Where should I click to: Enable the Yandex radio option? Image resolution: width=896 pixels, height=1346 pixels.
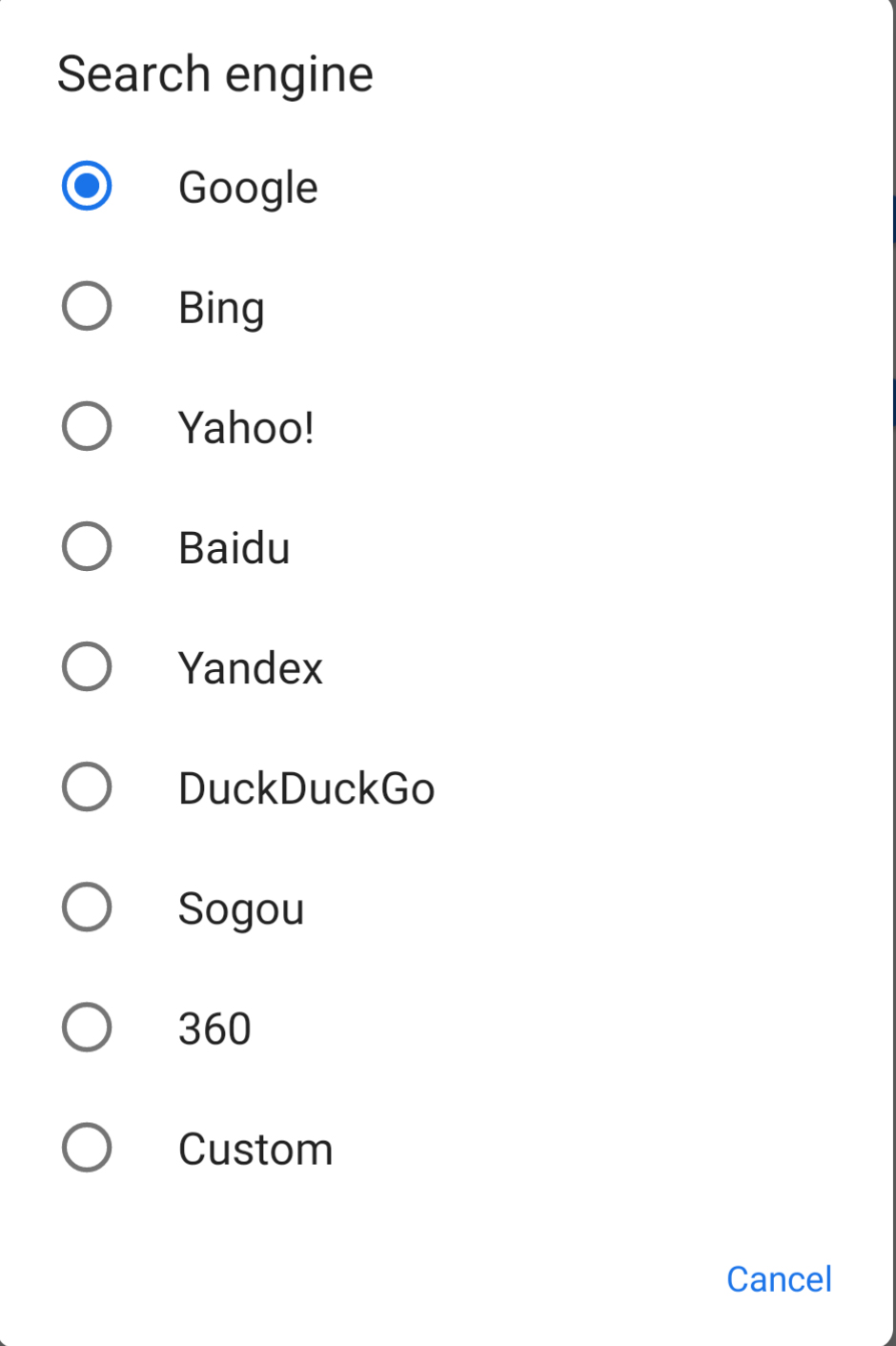point(87,666)
